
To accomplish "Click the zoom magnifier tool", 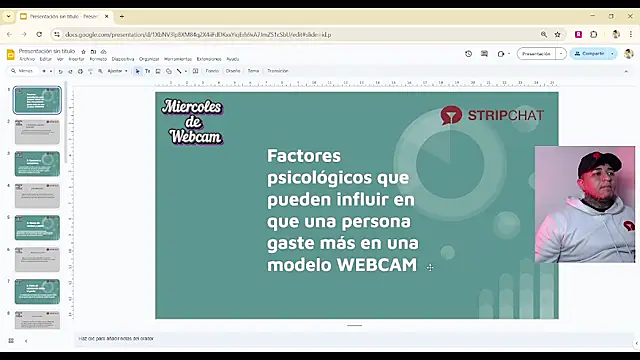I will pyautogui.click(x=100, y=71).
